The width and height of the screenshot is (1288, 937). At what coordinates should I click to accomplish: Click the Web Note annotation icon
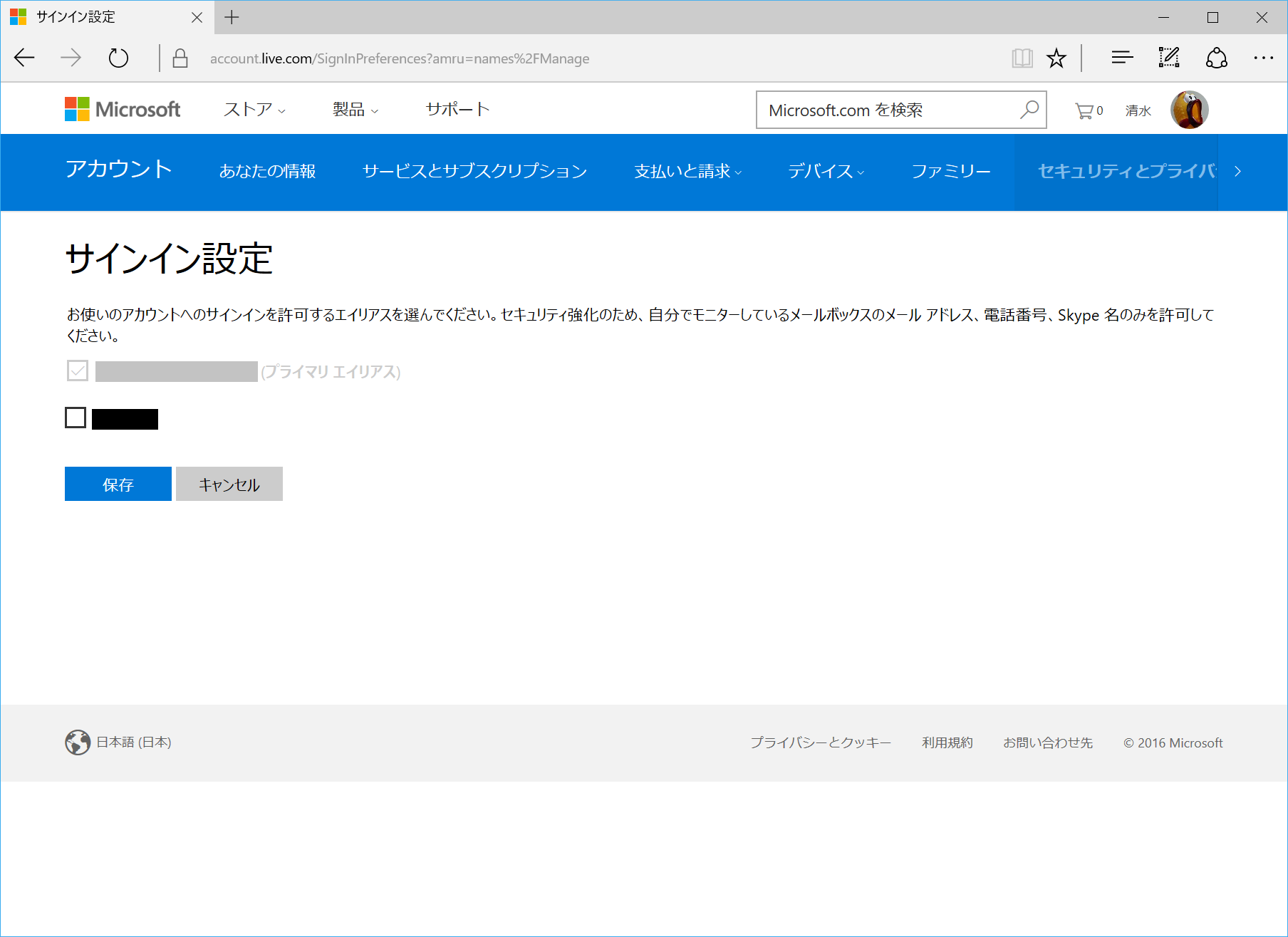pyautogui.click(x=1168, y=58)
